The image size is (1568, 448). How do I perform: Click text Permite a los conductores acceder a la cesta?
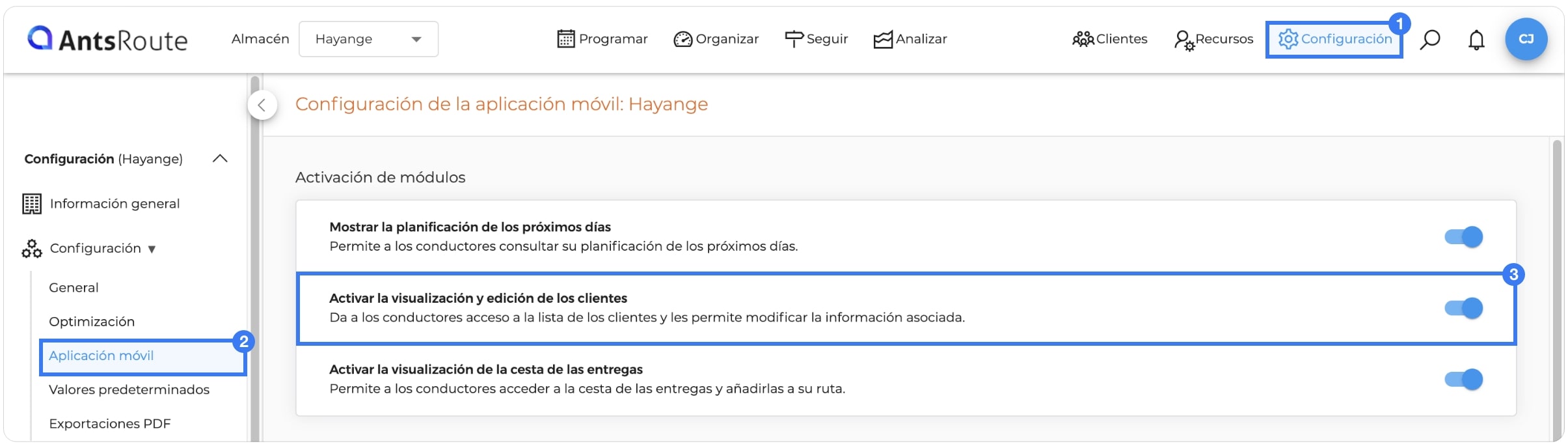pos(588,389)
